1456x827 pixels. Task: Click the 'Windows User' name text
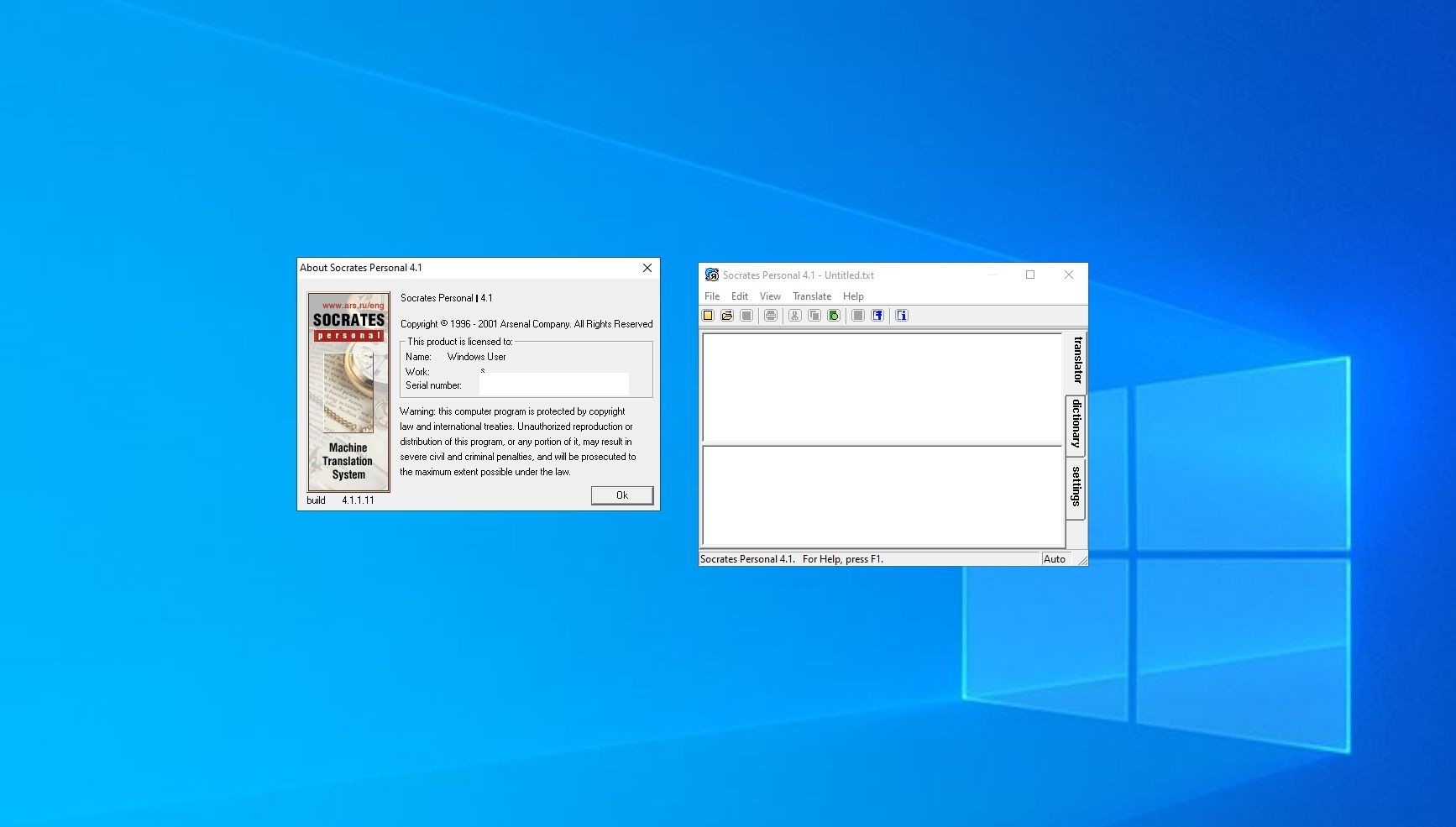coord(477,357)
